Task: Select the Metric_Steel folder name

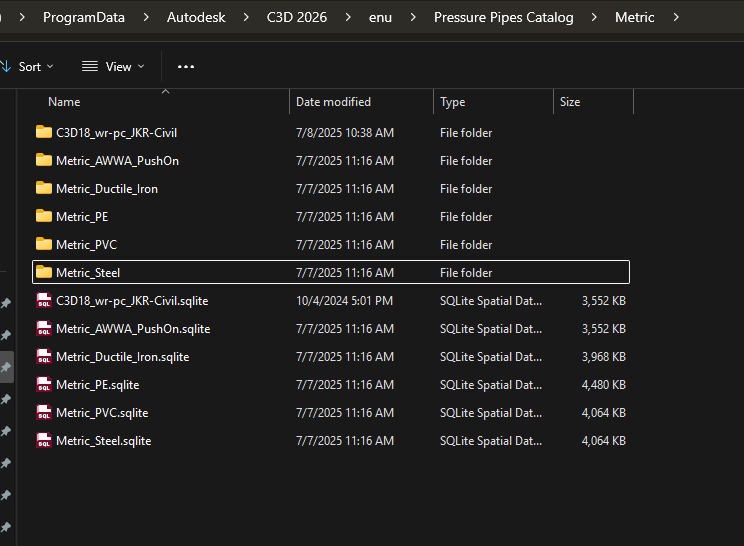Action: pos(88,273)
